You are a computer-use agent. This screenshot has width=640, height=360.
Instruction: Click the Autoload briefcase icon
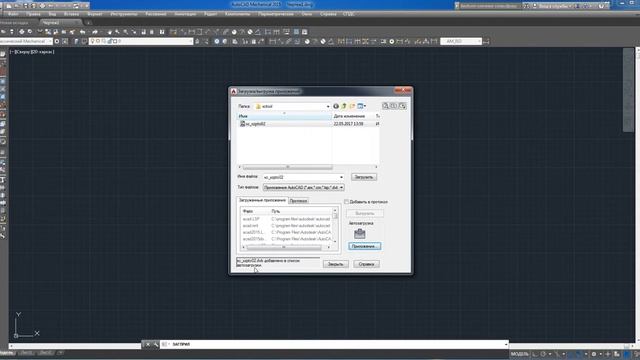360,233
